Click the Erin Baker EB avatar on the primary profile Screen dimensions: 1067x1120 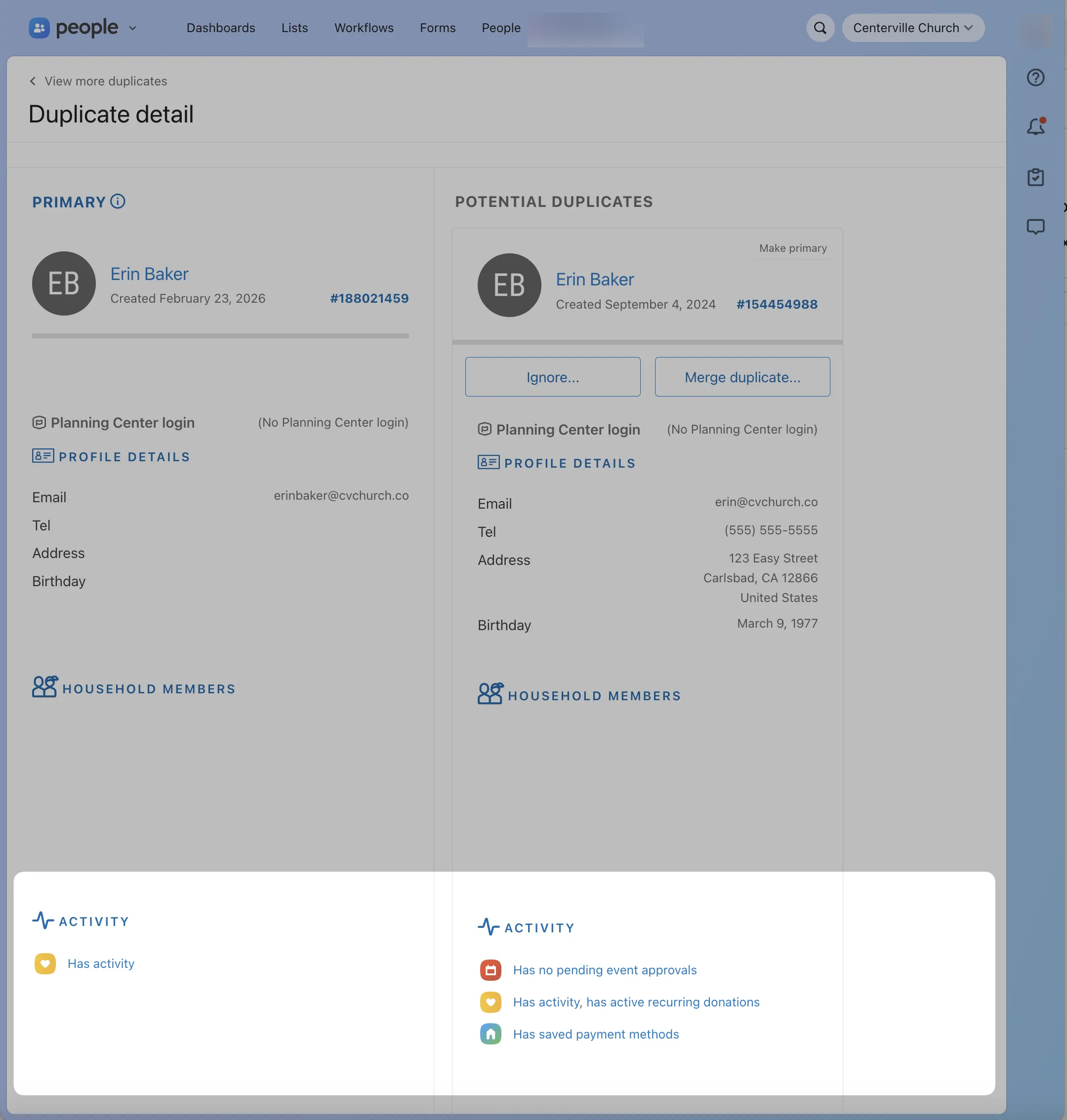click(64, 283)
